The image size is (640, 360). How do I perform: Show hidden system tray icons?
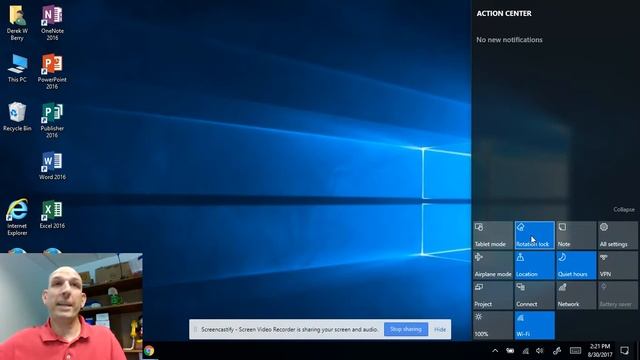[x=495, y=351]
